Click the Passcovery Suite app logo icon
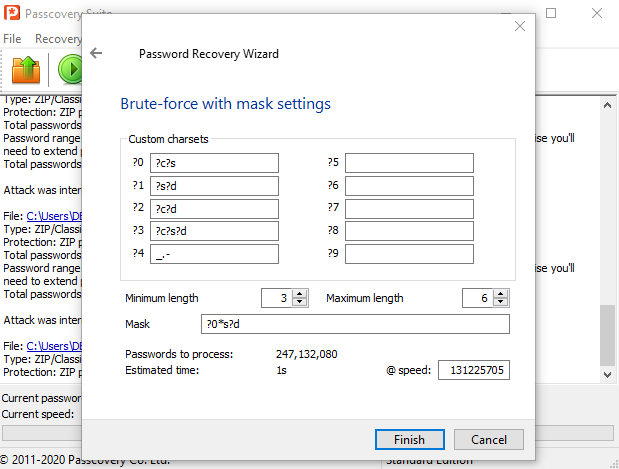This screenshot has height=469, width=619. tap(12, 13)
